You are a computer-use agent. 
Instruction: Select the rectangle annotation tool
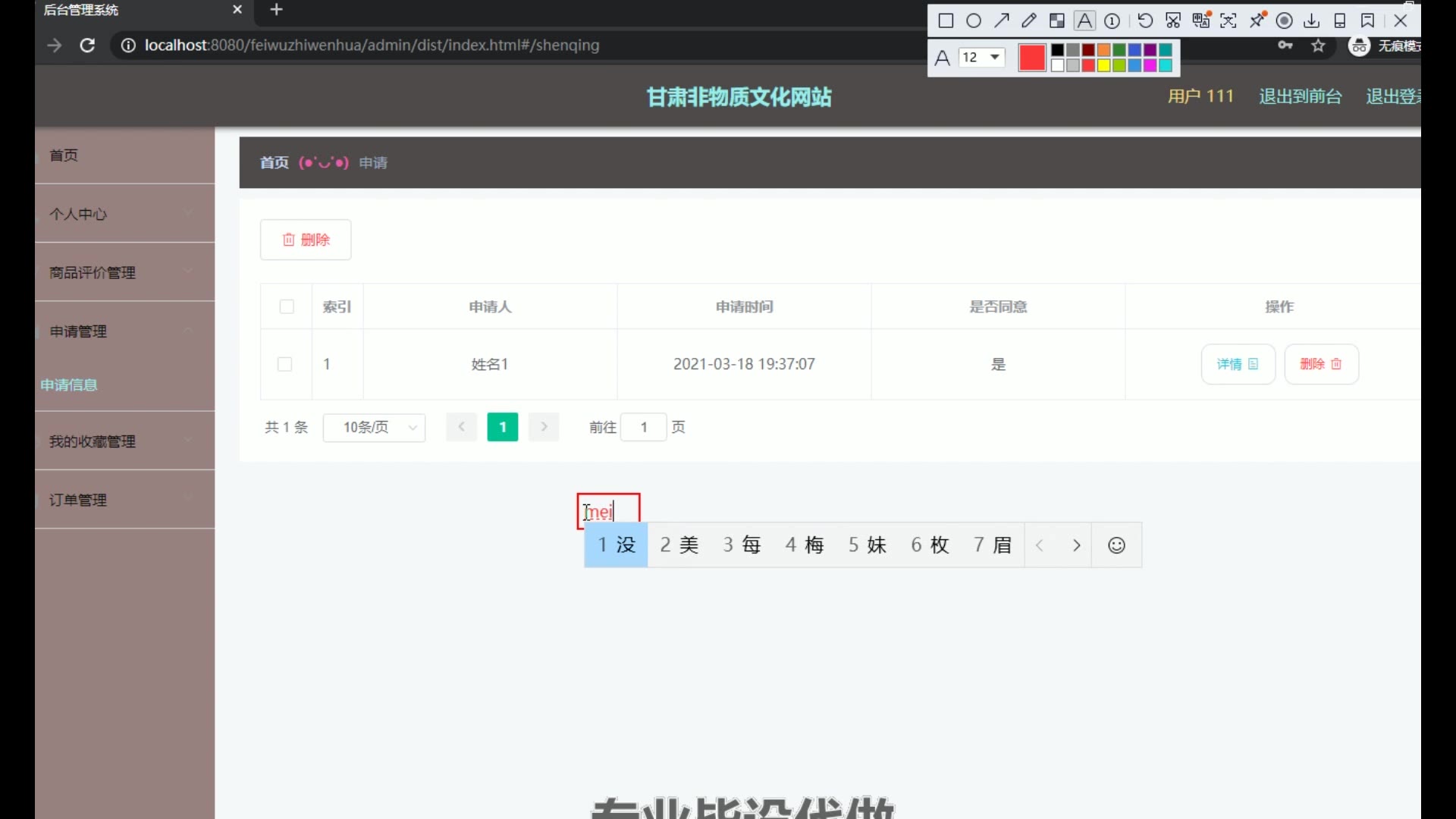click(x=946, y=21)
